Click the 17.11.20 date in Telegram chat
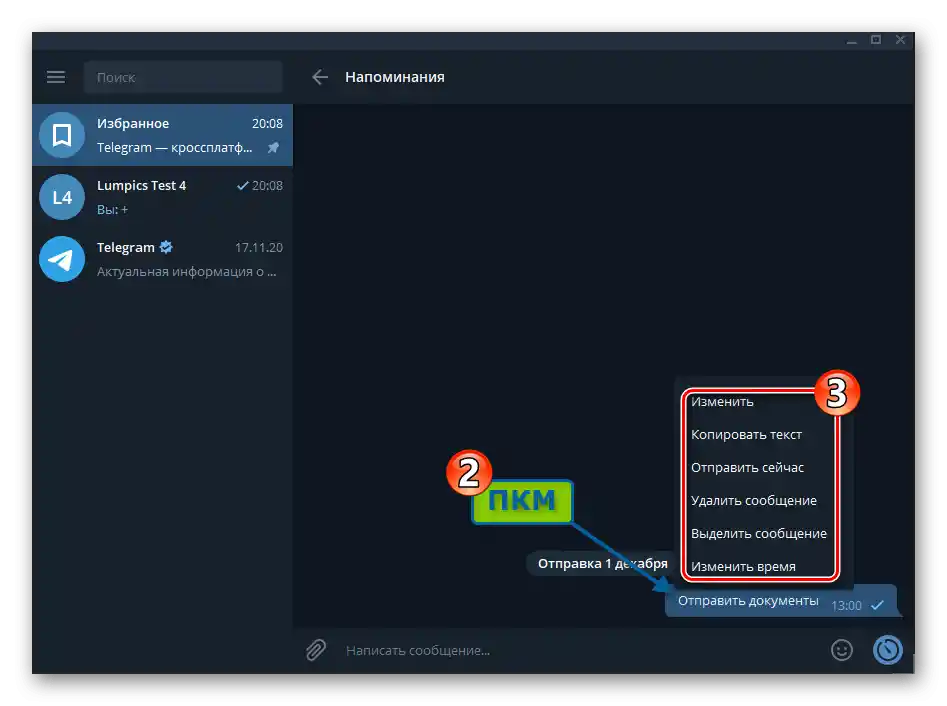 [258, 248]
